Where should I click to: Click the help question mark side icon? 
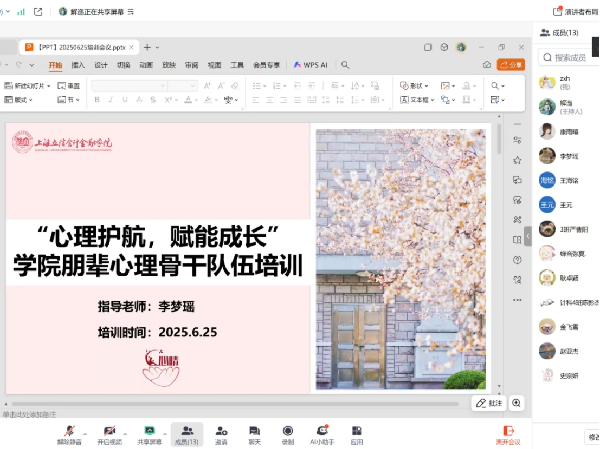(x=517, y=260)
